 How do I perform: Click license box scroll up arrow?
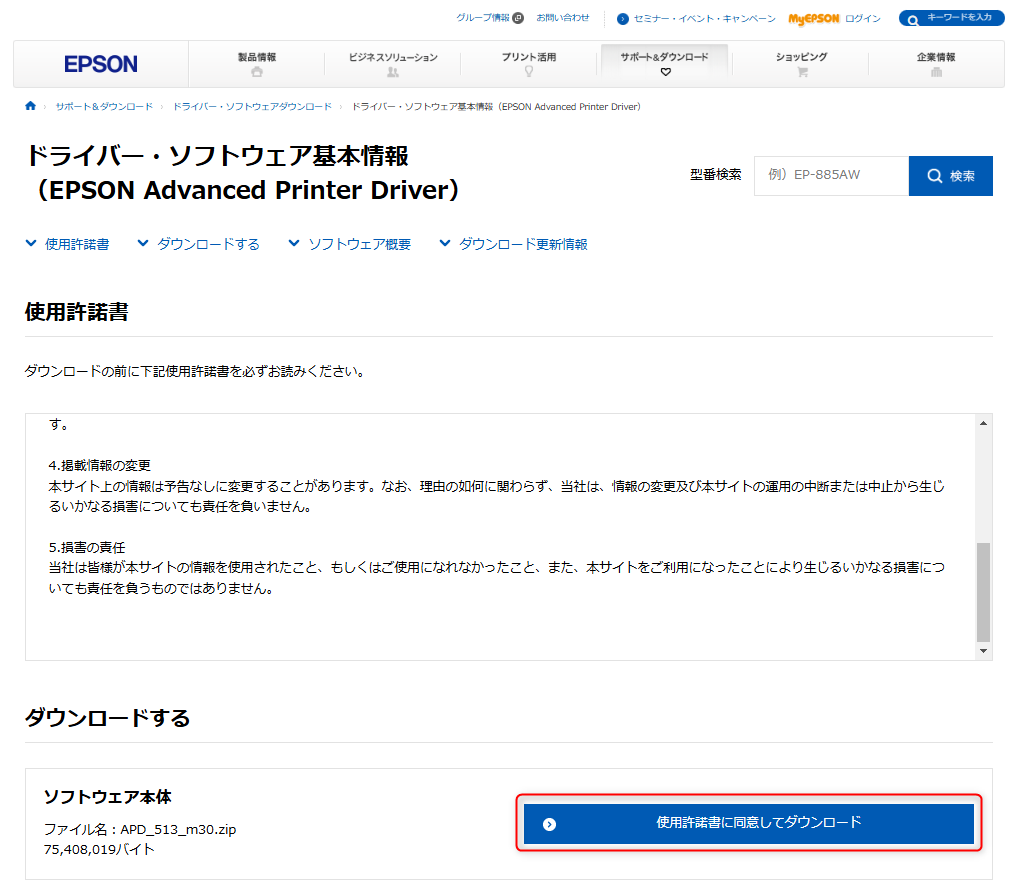click(x=984, y=423)
